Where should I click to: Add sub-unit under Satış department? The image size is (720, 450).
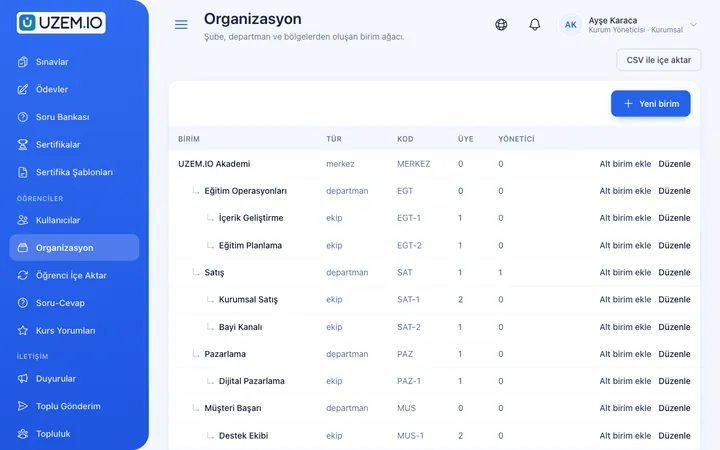(625, 273)
